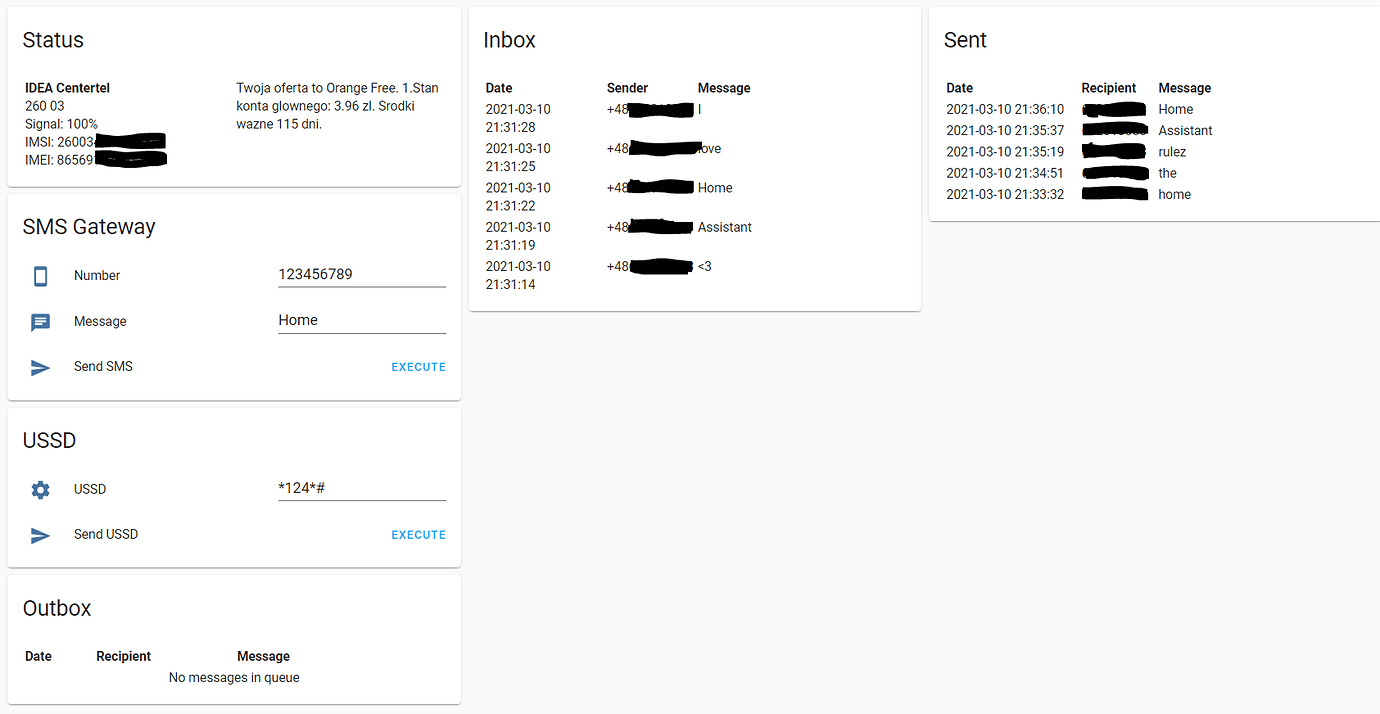
Task: Select the Number input showing 123456789
Action: click(x=362, y=273)
